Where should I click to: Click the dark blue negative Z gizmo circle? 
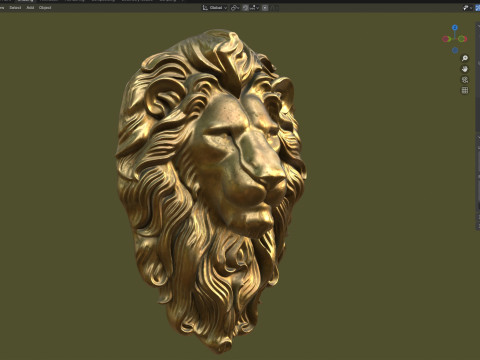click(455, 50)
